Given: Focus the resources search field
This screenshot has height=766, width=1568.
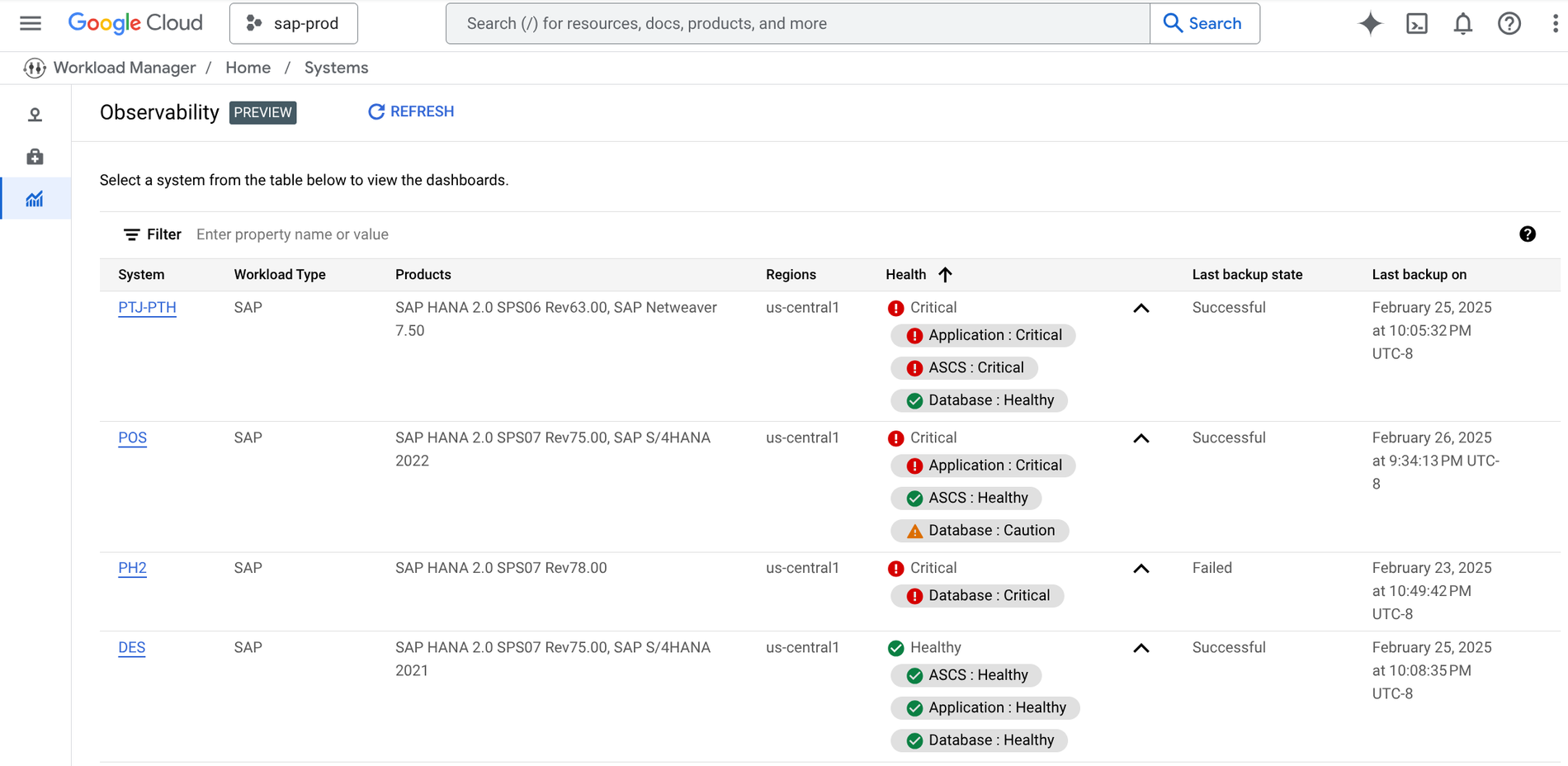Looking at the screenshot, I should pyautogui.click(x=797, y=23).
